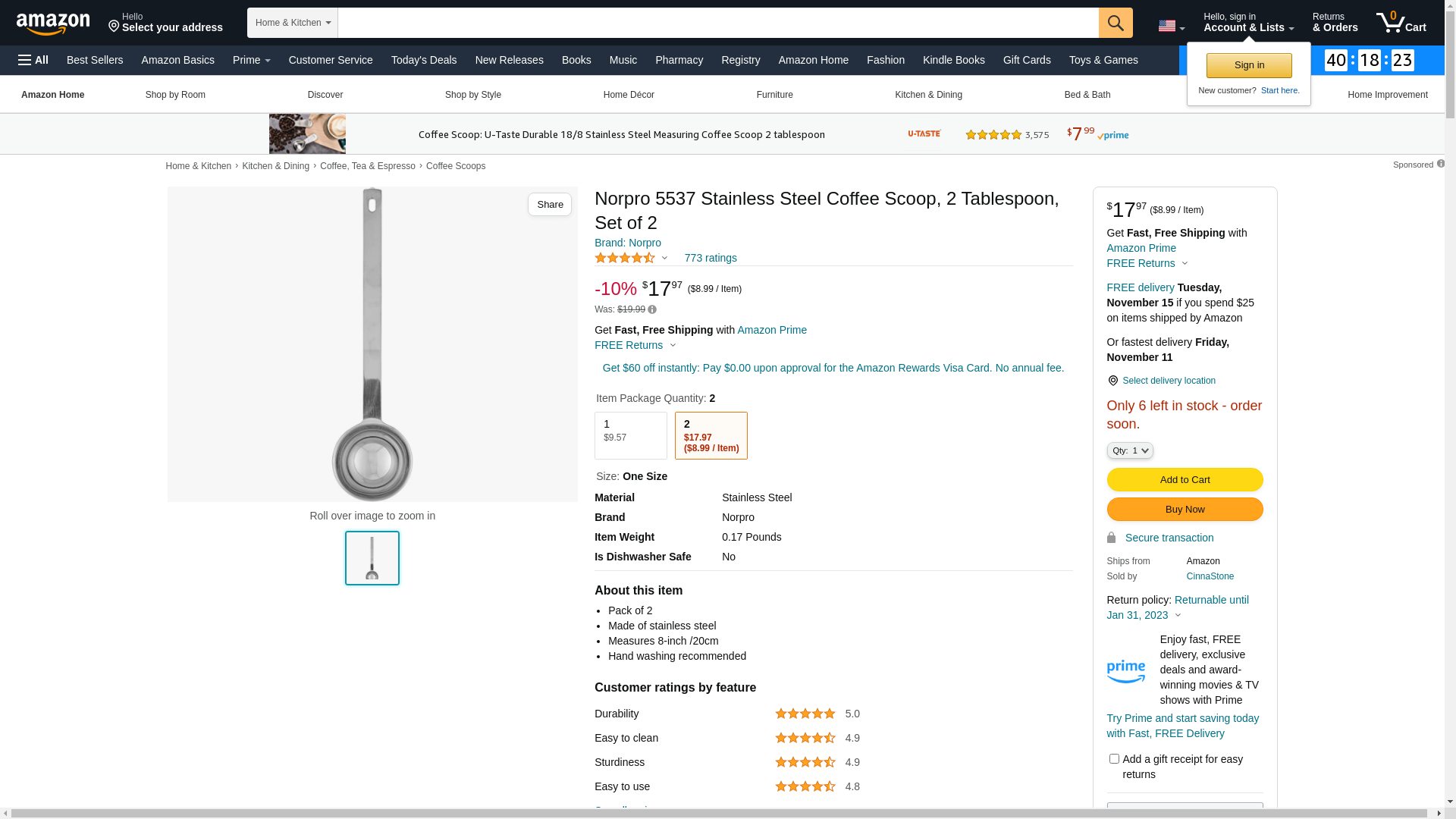Image resolution: width=1456 pixels, height=819 pixels.
Task: Click the Add to Cart button
Action: click(1185, 479)
